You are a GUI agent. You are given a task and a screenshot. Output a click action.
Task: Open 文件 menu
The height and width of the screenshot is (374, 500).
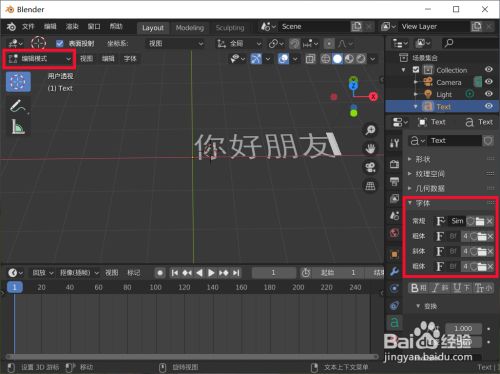point(28,27)
